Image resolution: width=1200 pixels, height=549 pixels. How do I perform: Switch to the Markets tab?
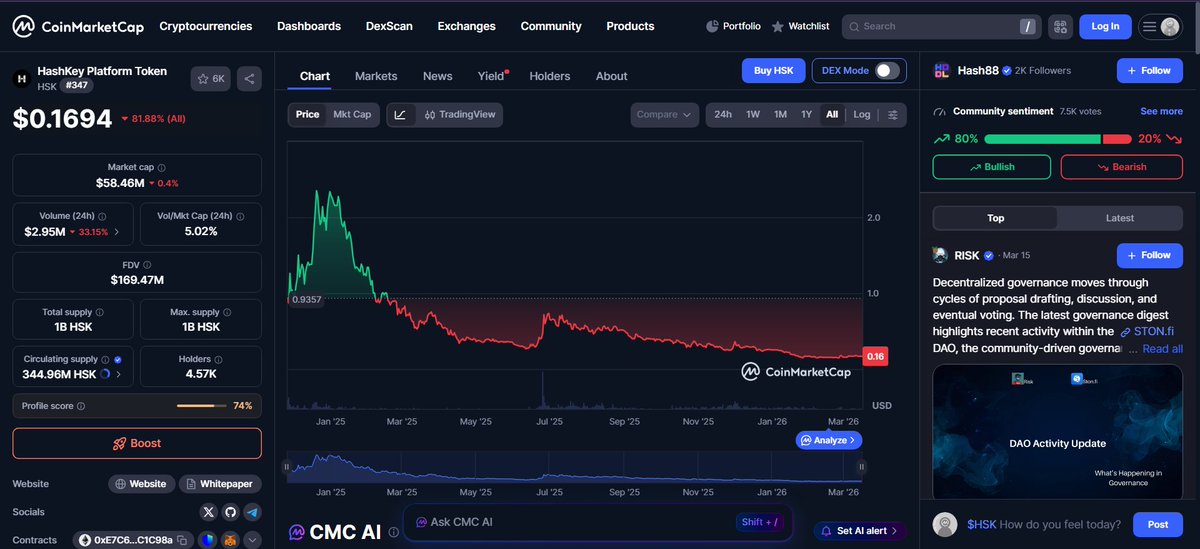tap(376, 76)
